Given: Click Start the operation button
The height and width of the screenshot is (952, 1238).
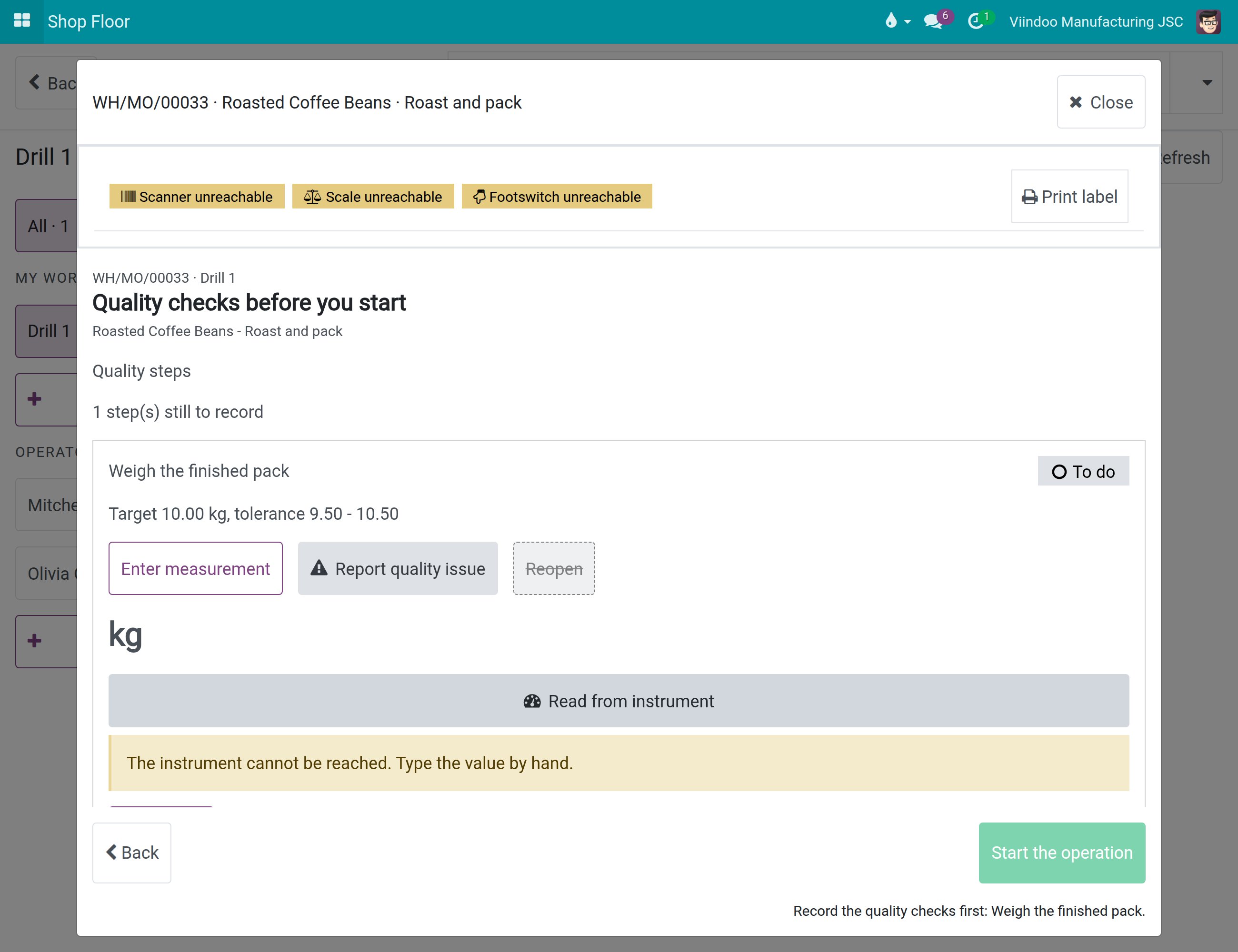Looking at the screenshot, I should coord(1062,852).
